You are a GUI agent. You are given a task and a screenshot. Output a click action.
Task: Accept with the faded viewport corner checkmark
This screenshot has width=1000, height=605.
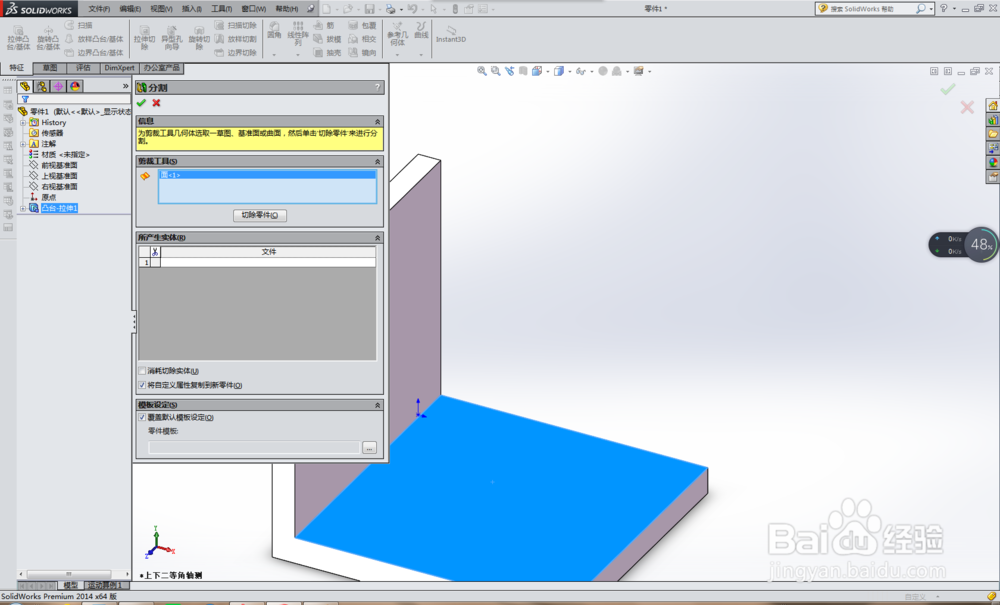[x=948, y=89]
